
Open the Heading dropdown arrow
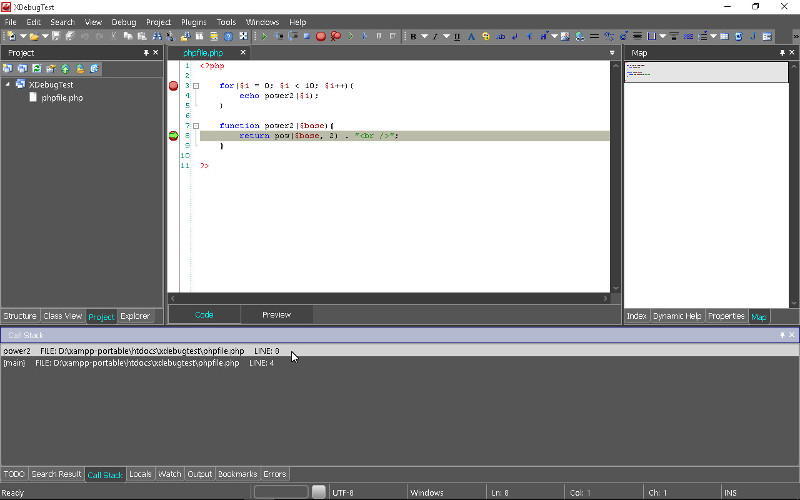[x=554, y=36]
